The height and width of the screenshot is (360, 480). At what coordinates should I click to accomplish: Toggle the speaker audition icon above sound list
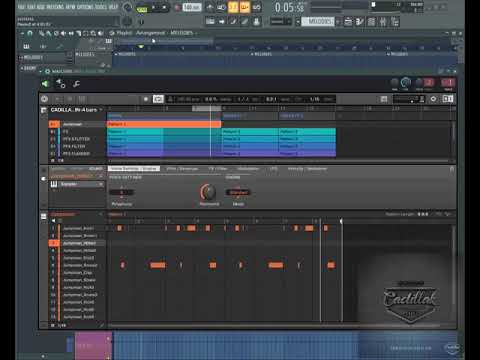click(53, 221)
